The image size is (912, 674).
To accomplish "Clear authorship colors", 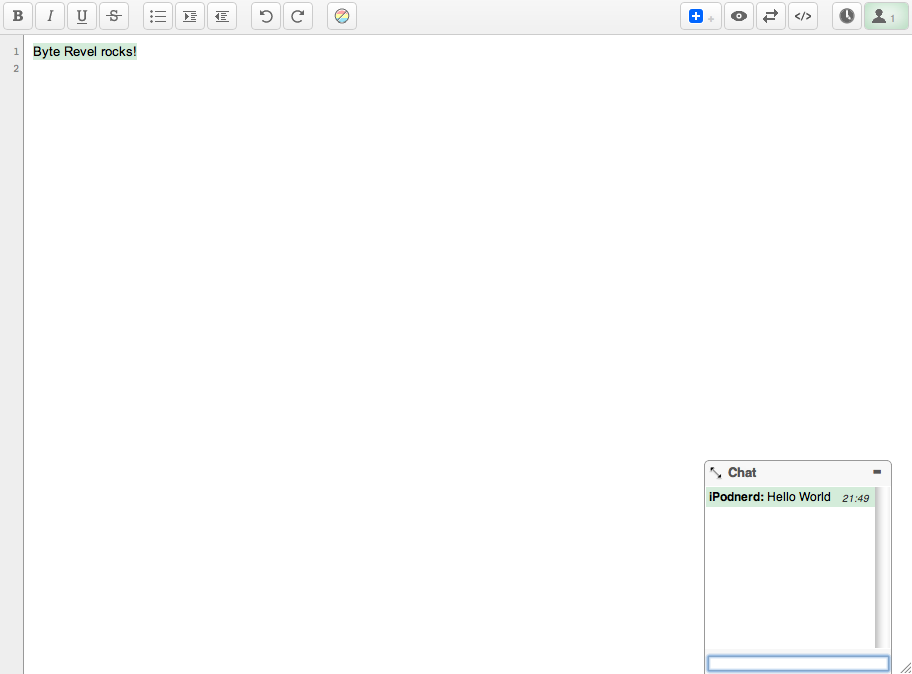I will [342, 16].
